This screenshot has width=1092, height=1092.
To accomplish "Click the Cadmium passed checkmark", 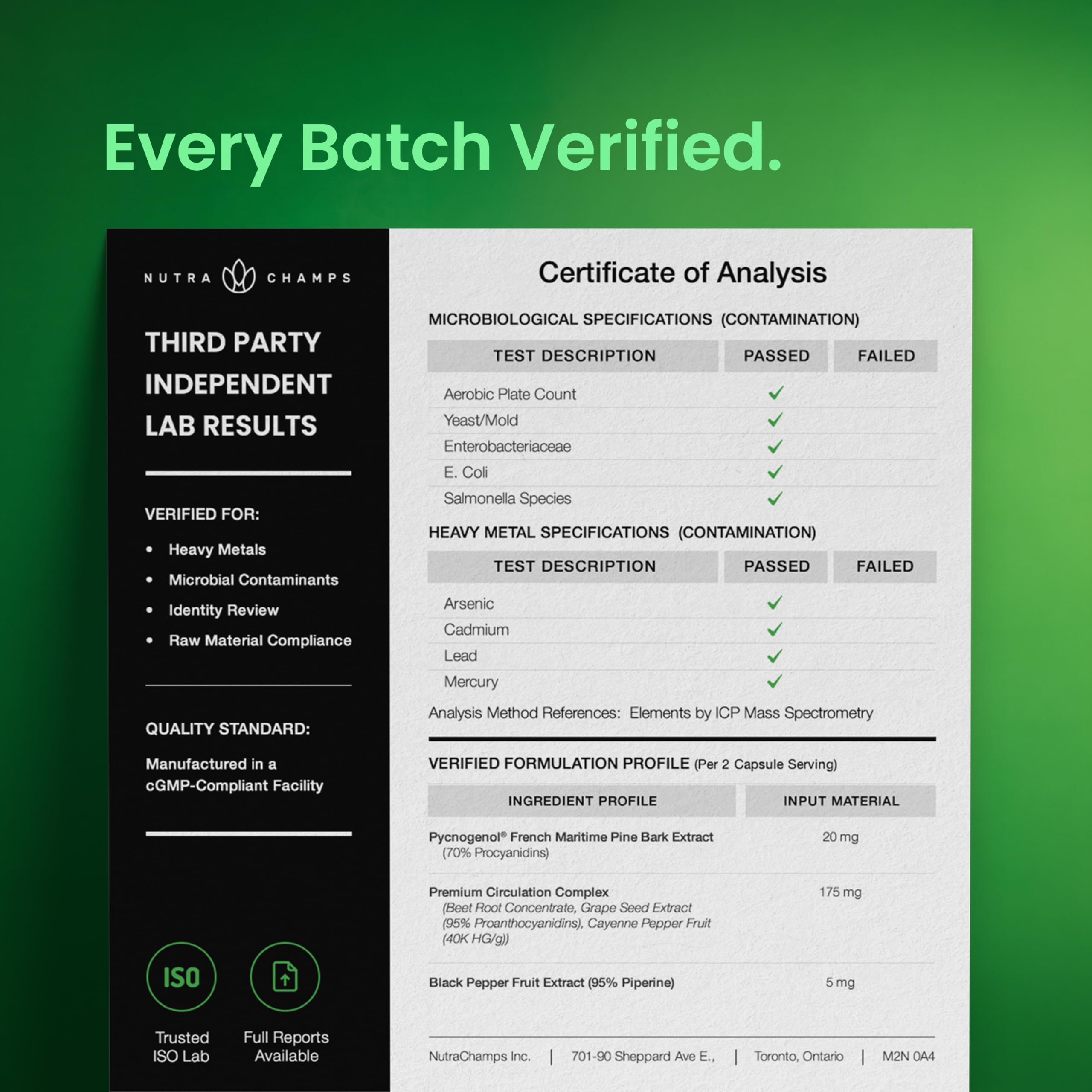I will (x=775, y=629).
